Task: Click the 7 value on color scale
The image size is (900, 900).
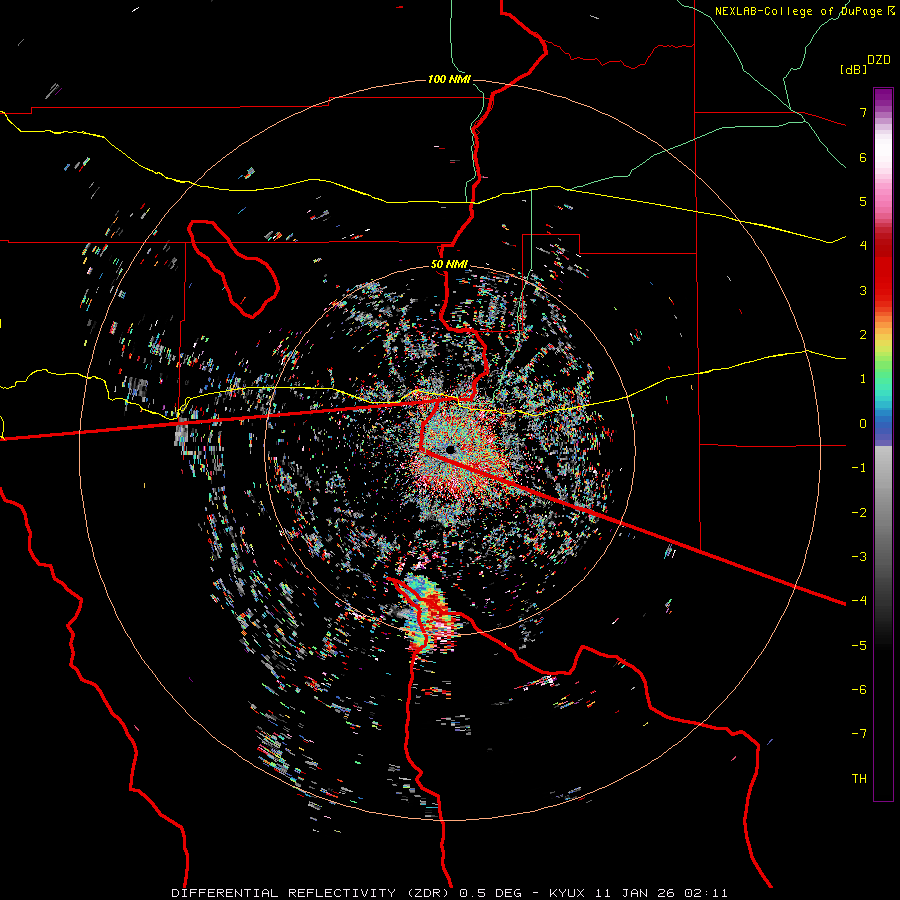Action: [x=863, y=112]
